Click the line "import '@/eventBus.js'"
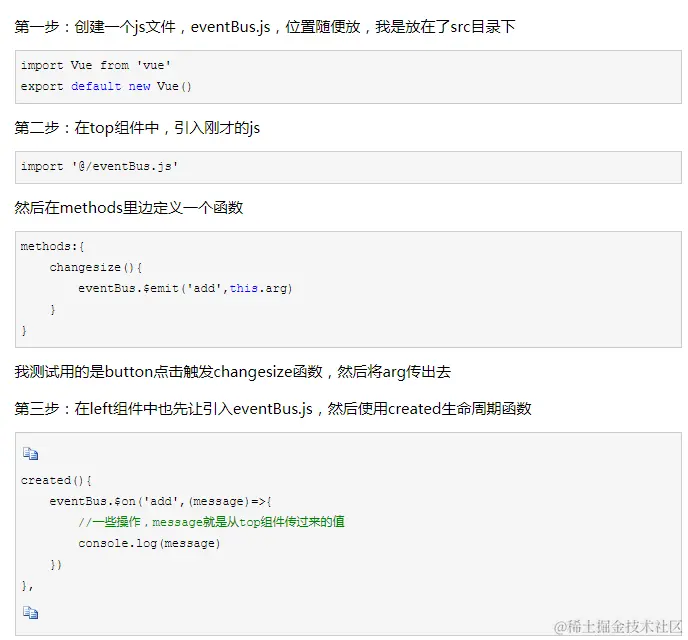The width and height of the screenshot is (688, 640). pyautogui.click(x=99, y=166)
